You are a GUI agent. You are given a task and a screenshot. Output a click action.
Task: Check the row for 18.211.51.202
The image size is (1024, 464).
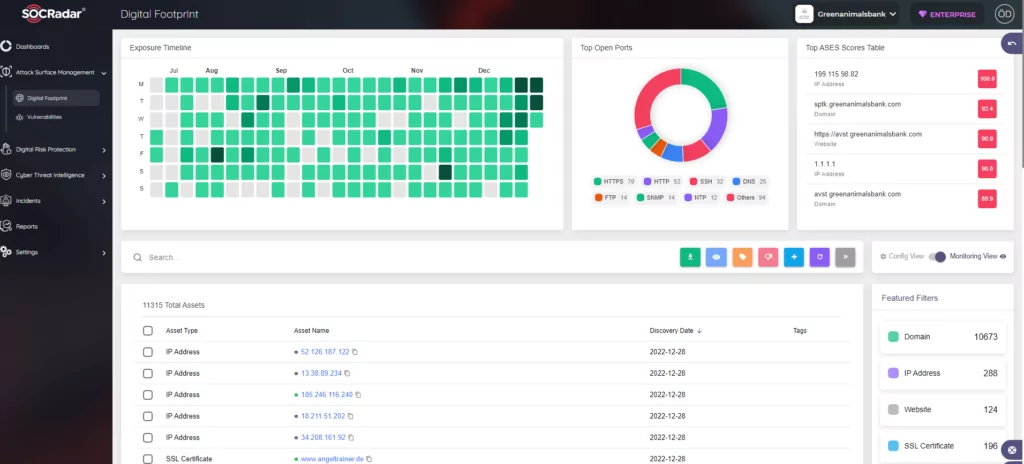tap(148, 416)
